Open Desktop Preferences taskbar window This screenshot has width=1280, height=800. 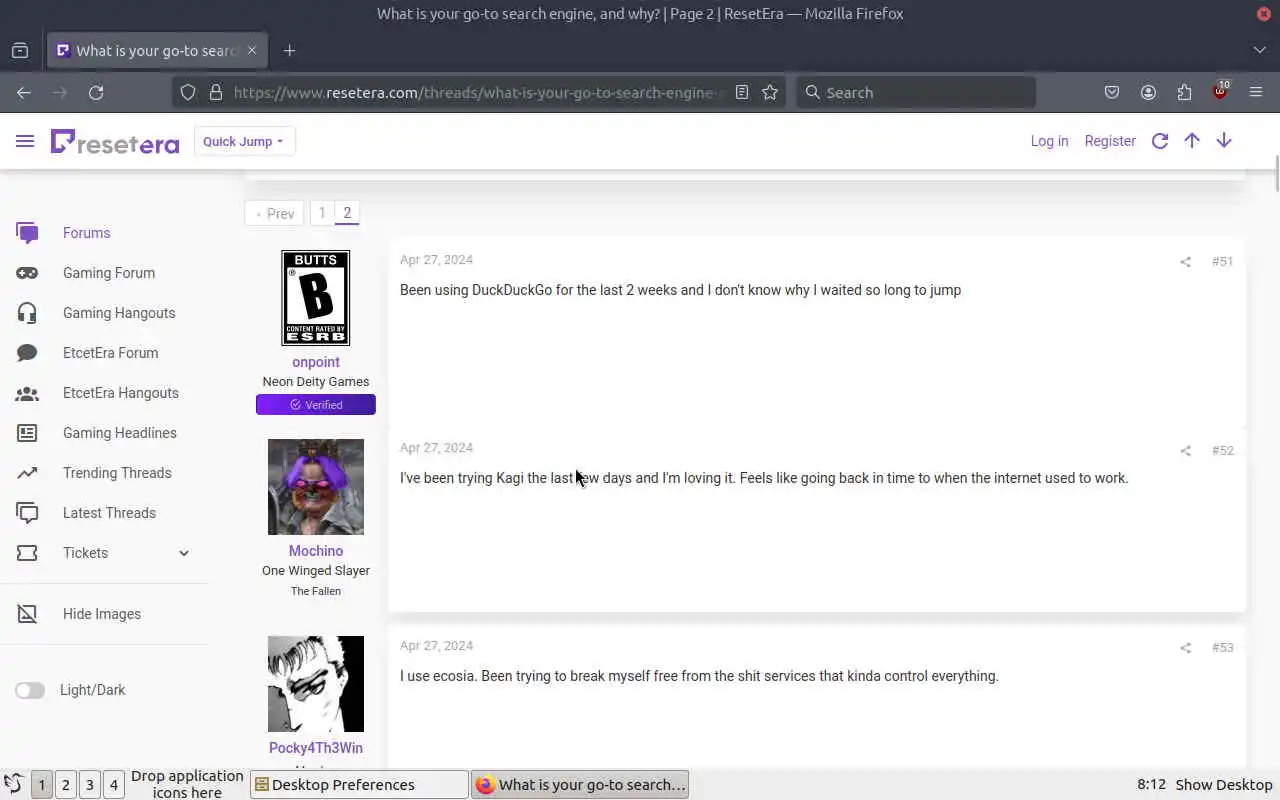(359, 785)
